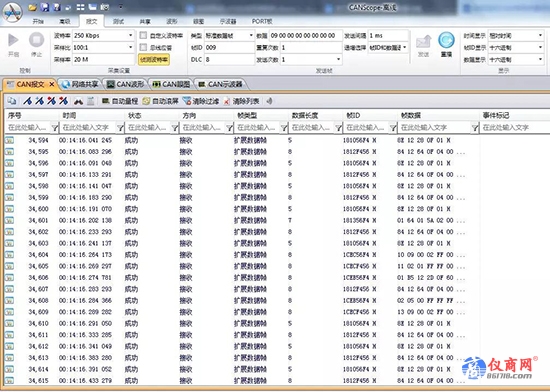Click the binoculars search icon in toolbar

[78, 102]
